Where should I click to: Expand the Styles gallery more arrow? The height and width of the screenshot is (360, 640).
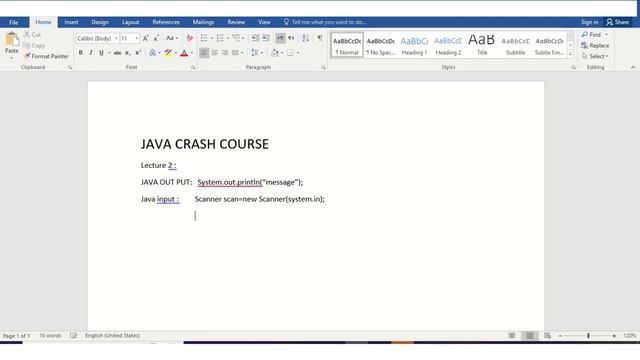click(571, 54)
